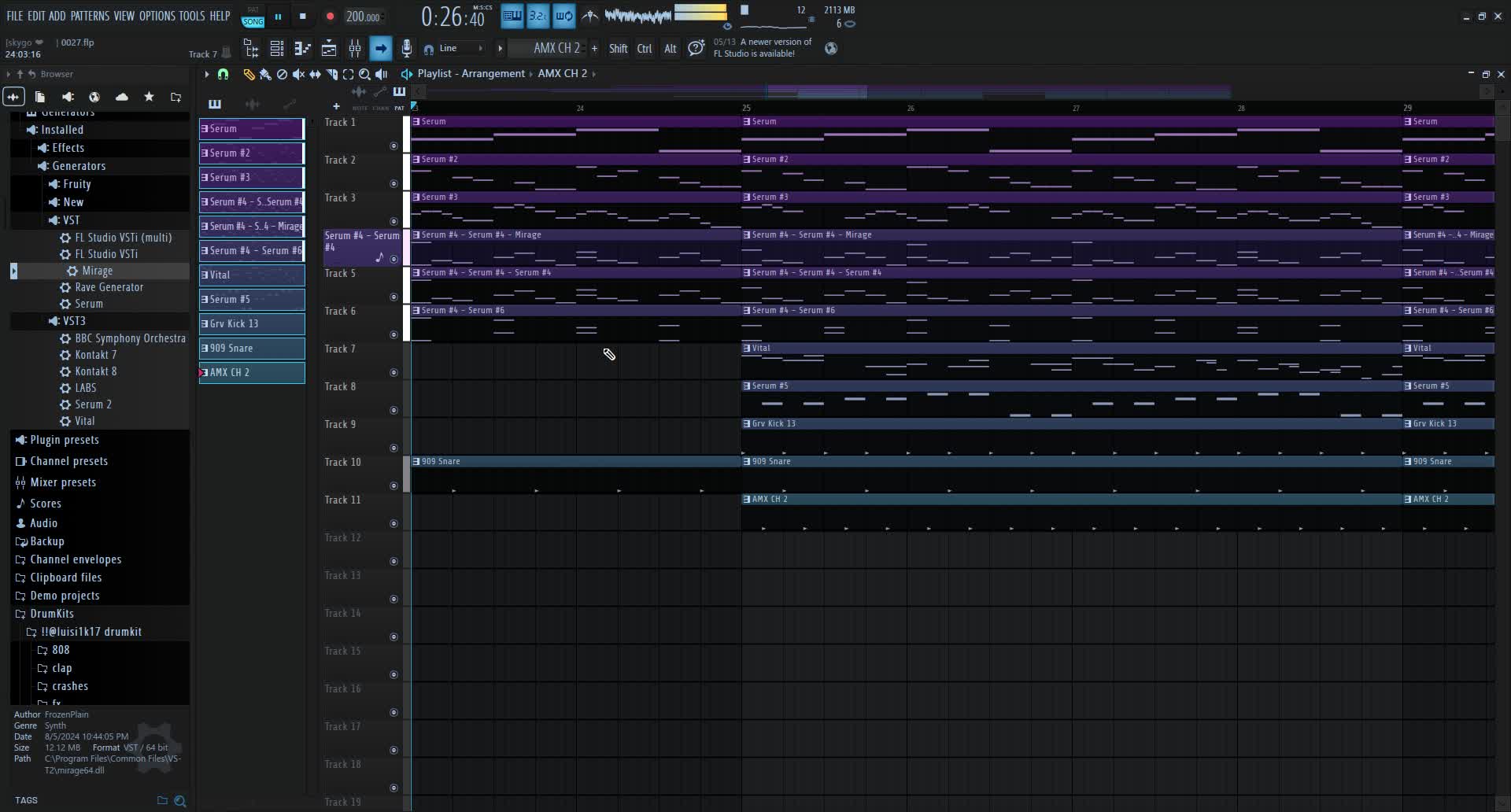The height and width of the screenshot is (812, 1511).
Task: Switch to the Browser plugin database tab
Action: coord(68,97)
